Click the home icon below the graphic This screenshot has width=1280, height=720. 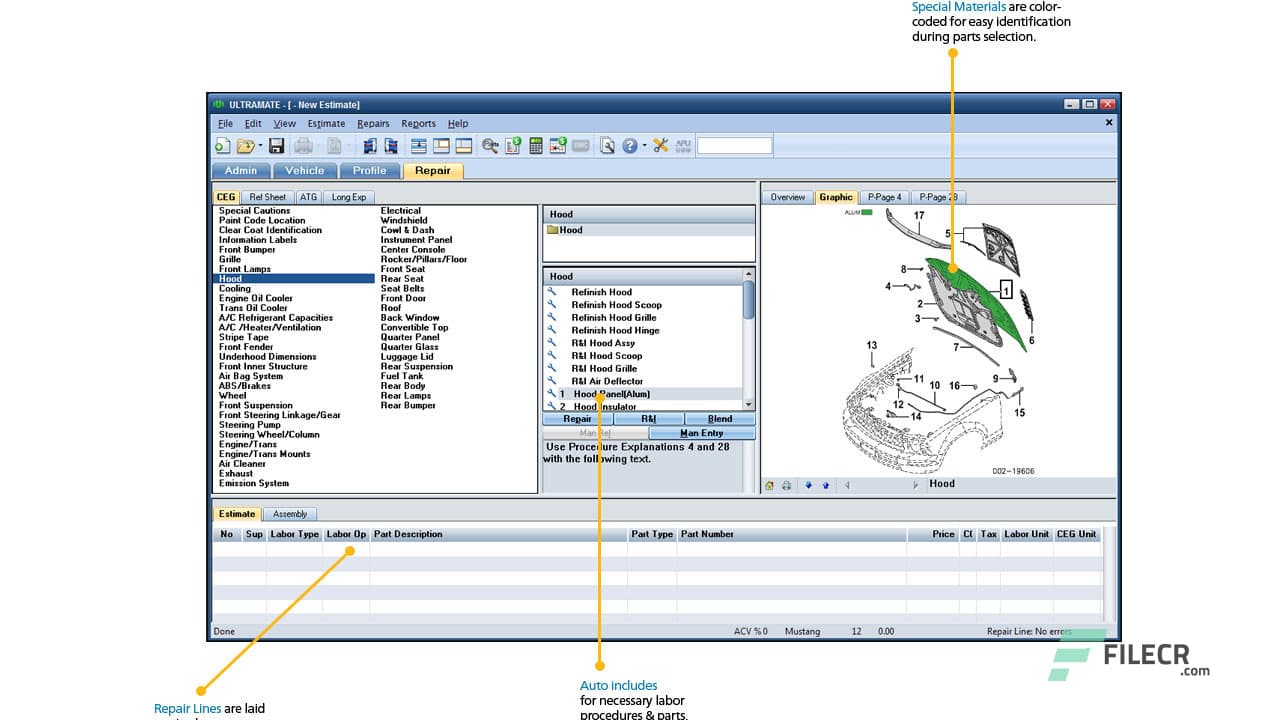(x=770, y=485)
